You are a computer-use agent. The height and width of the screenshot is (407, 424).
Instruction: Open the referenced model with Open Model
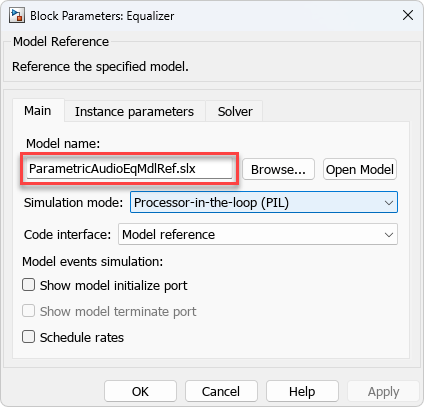coord(360,169)
